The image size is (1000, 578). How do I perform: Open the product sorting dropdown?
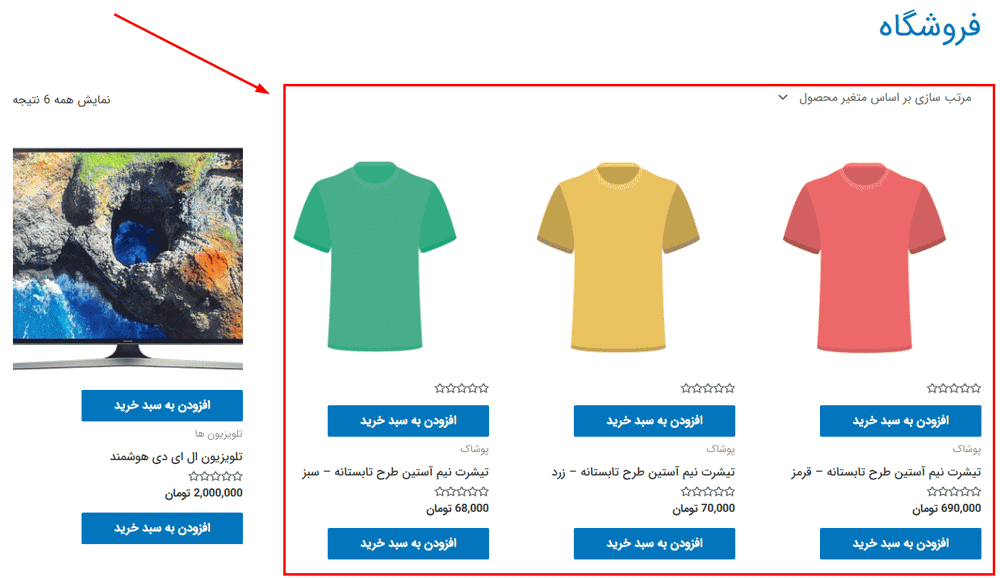(874, 98)
